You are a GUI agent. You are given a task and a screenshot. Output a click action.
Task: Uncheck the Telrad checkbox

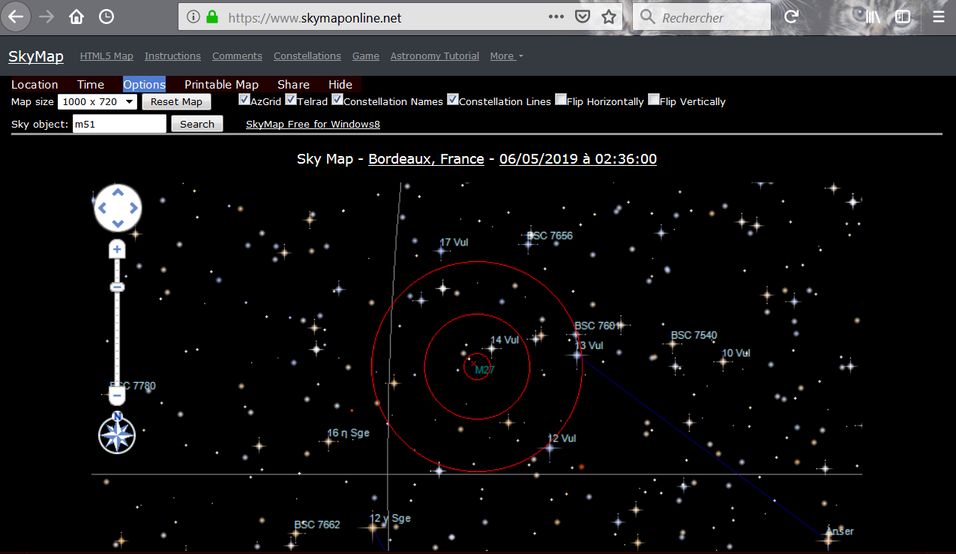click(291, 100)
